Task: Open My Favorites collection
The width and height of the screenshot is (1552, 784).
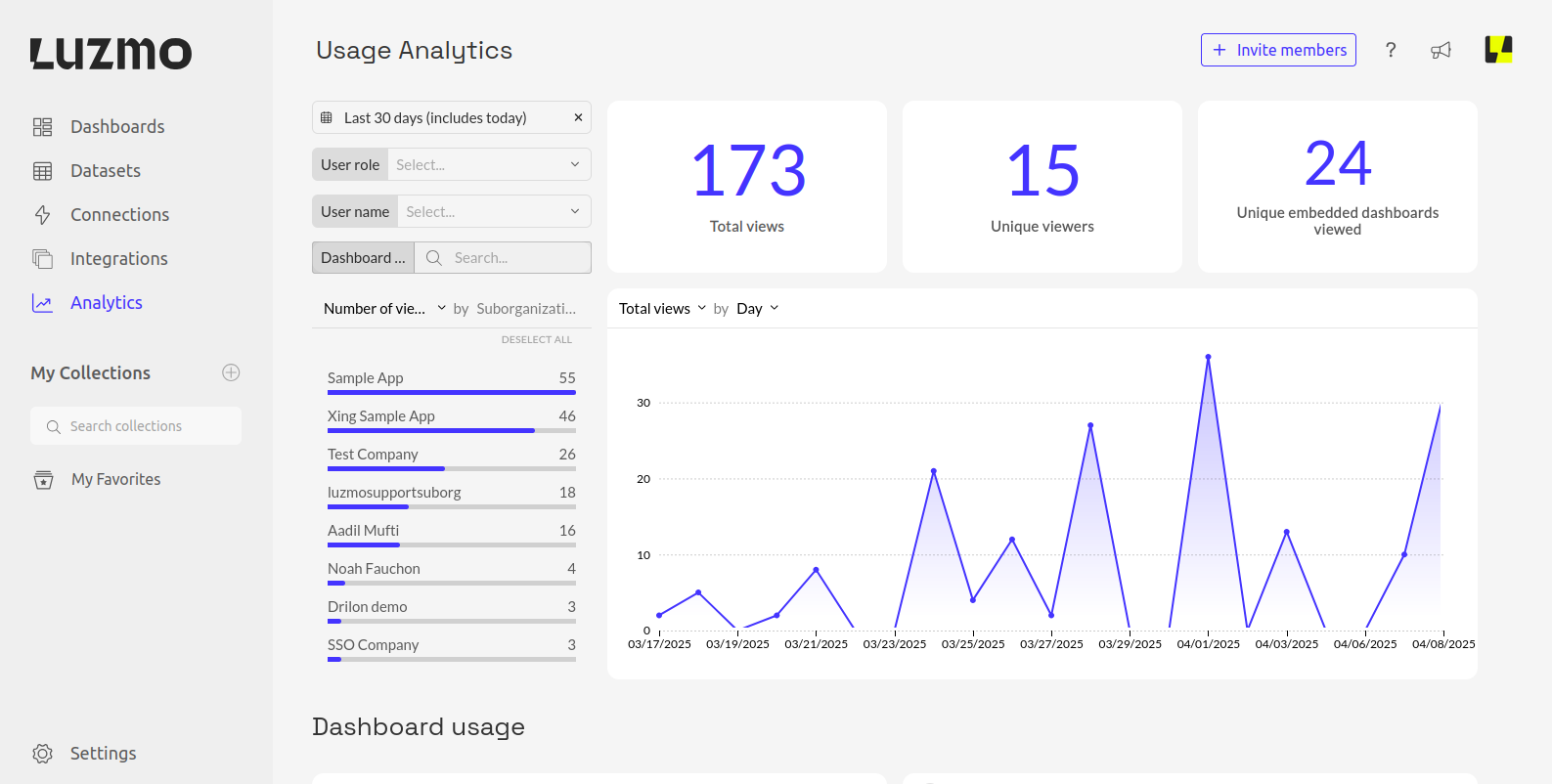Action: click(115, 479)
